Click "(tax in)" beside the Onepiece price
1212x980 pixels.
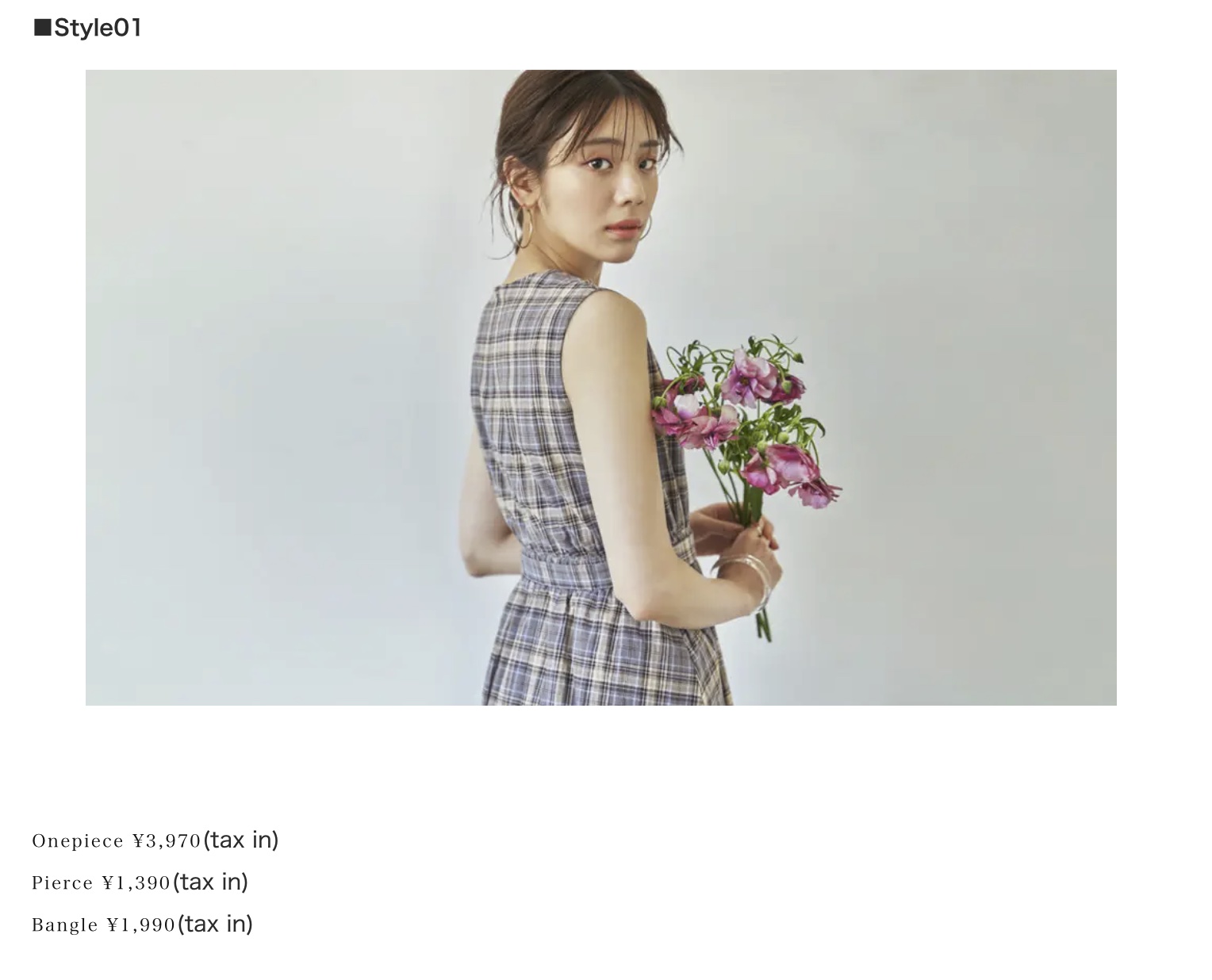(241, 840)
